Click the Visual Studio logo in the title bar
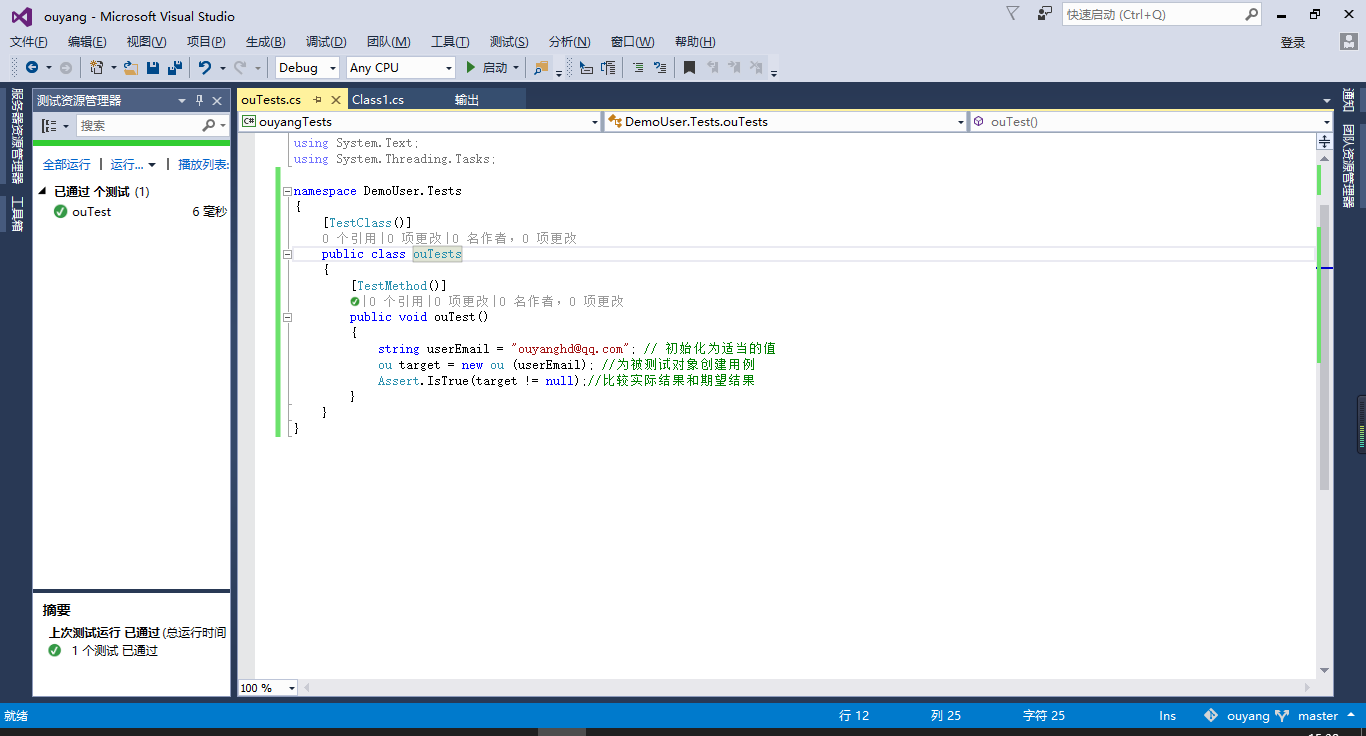The image size is (1366, 736). click(21, 16)
